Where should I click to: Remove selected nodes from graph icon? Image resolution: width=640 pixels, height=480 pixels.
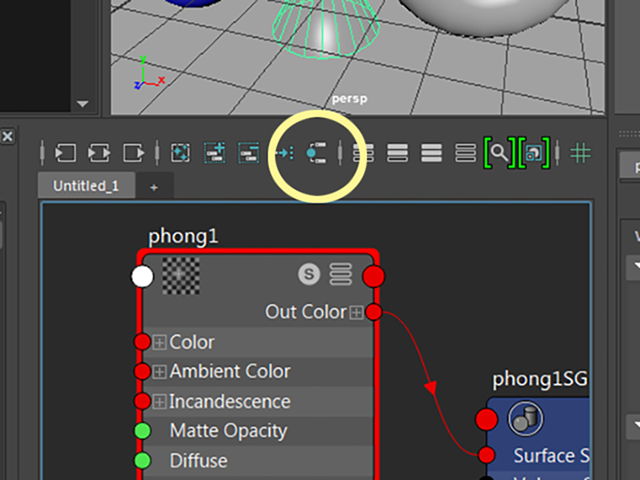248,153
